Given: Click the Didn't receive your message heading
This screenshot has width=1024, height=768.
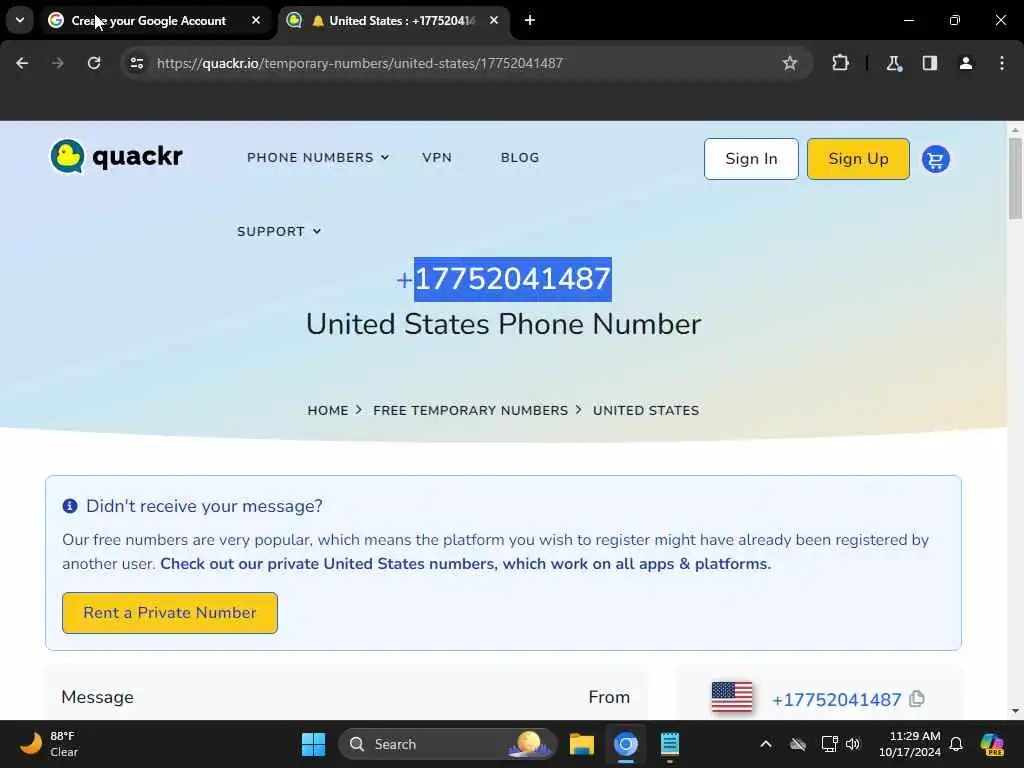Looking at the screenshot, I should pyautogui.click(x=204, y=506).
